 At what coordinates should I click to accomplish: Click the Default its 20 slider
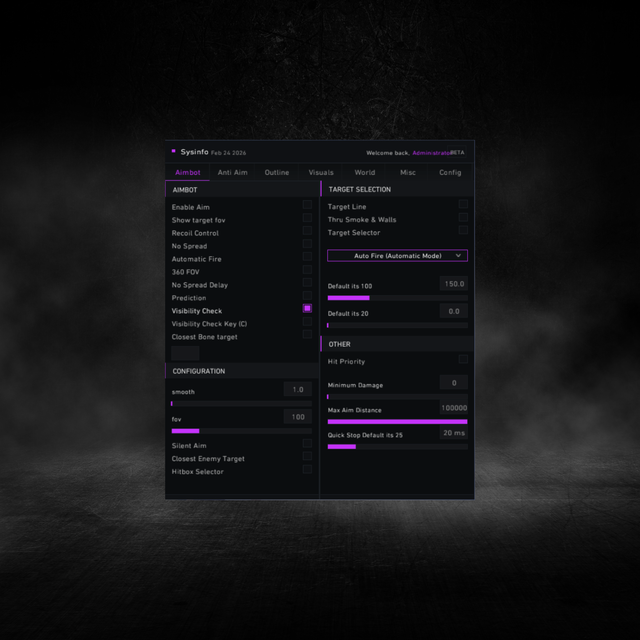[397, 325]
